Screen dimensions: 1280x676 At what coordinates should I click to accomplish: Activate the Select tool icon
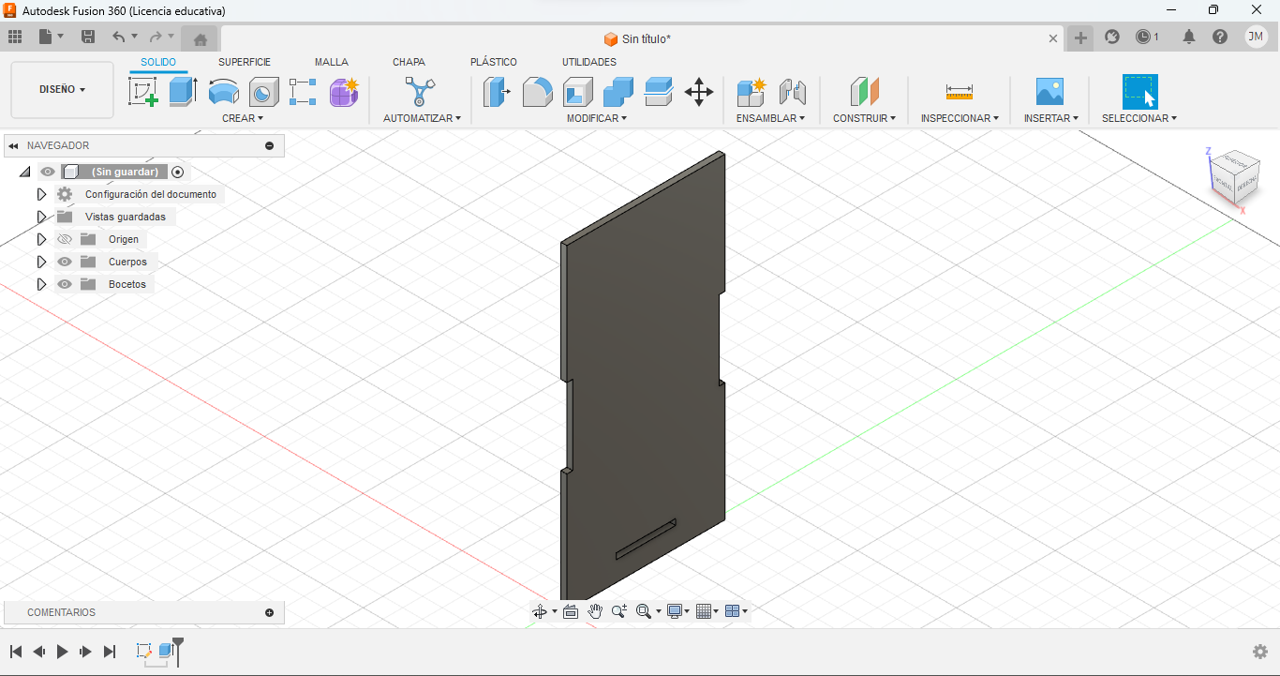coord(1140,92)
